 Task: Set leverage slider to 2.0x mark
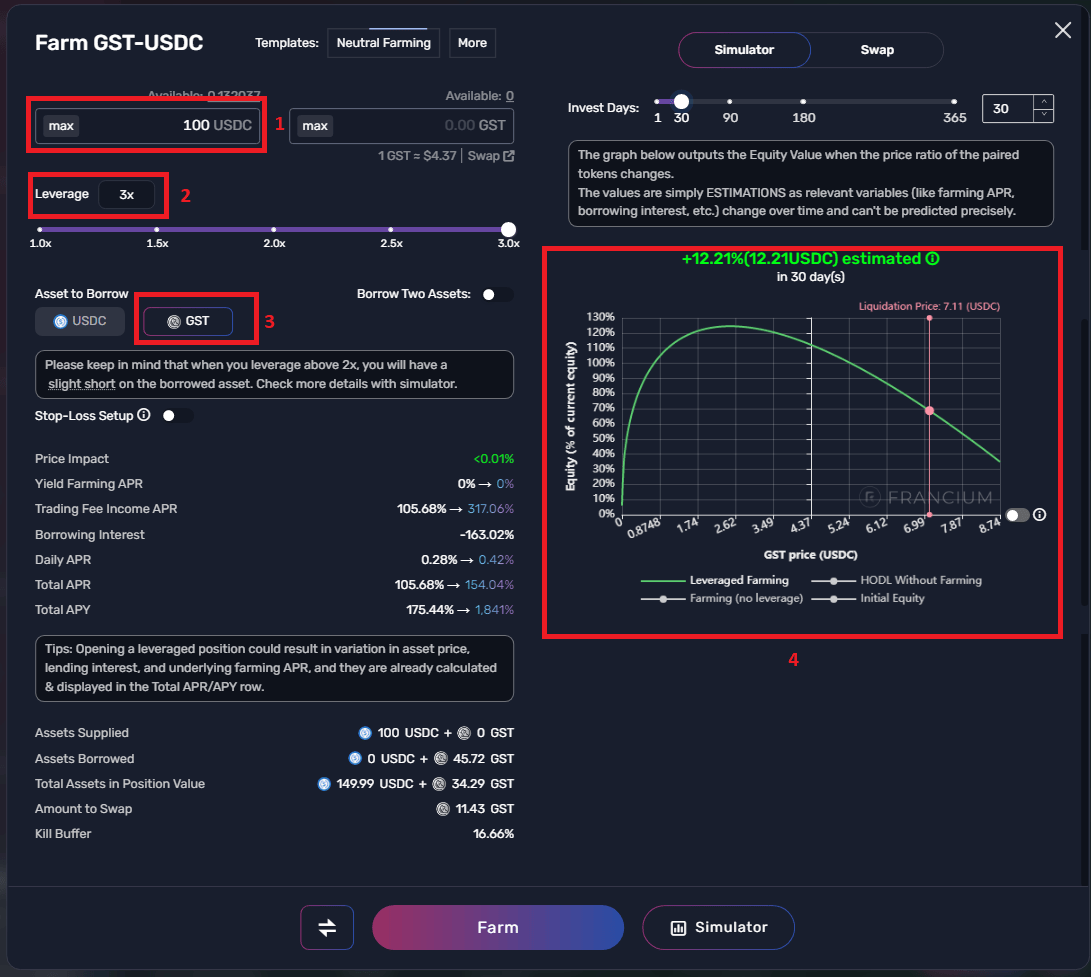tap(274, 230)
